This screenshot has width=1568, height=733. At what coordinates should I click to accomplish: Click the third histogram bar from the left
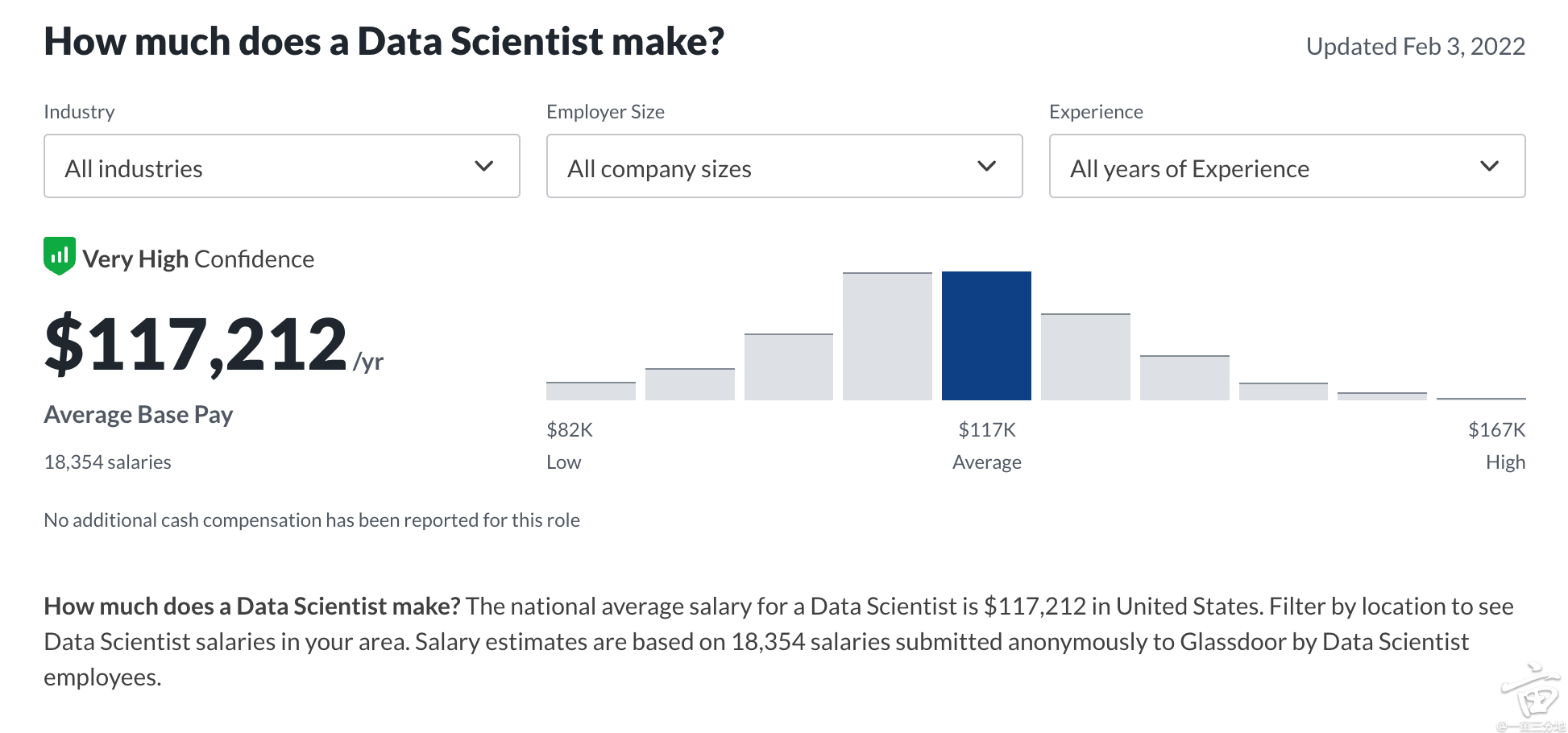coord(788,367)
